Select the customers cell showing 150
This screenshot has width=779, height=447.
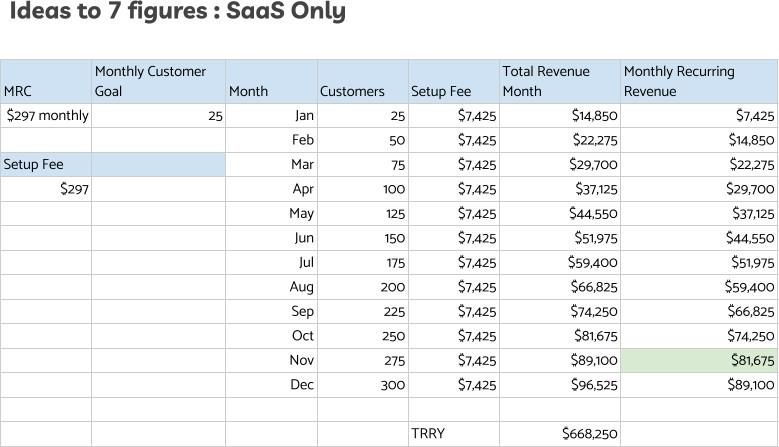point(362,238)
